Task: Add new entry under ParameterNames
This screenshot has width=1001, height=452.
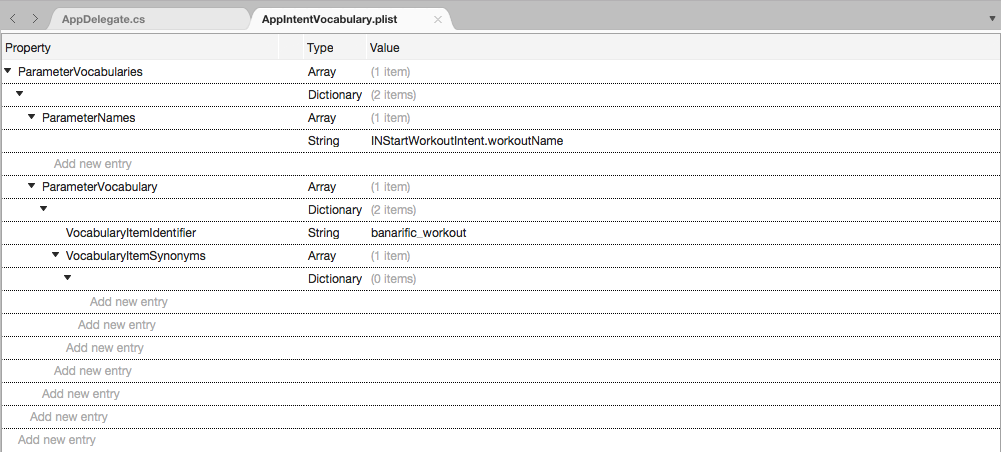Action: (92, 164)
